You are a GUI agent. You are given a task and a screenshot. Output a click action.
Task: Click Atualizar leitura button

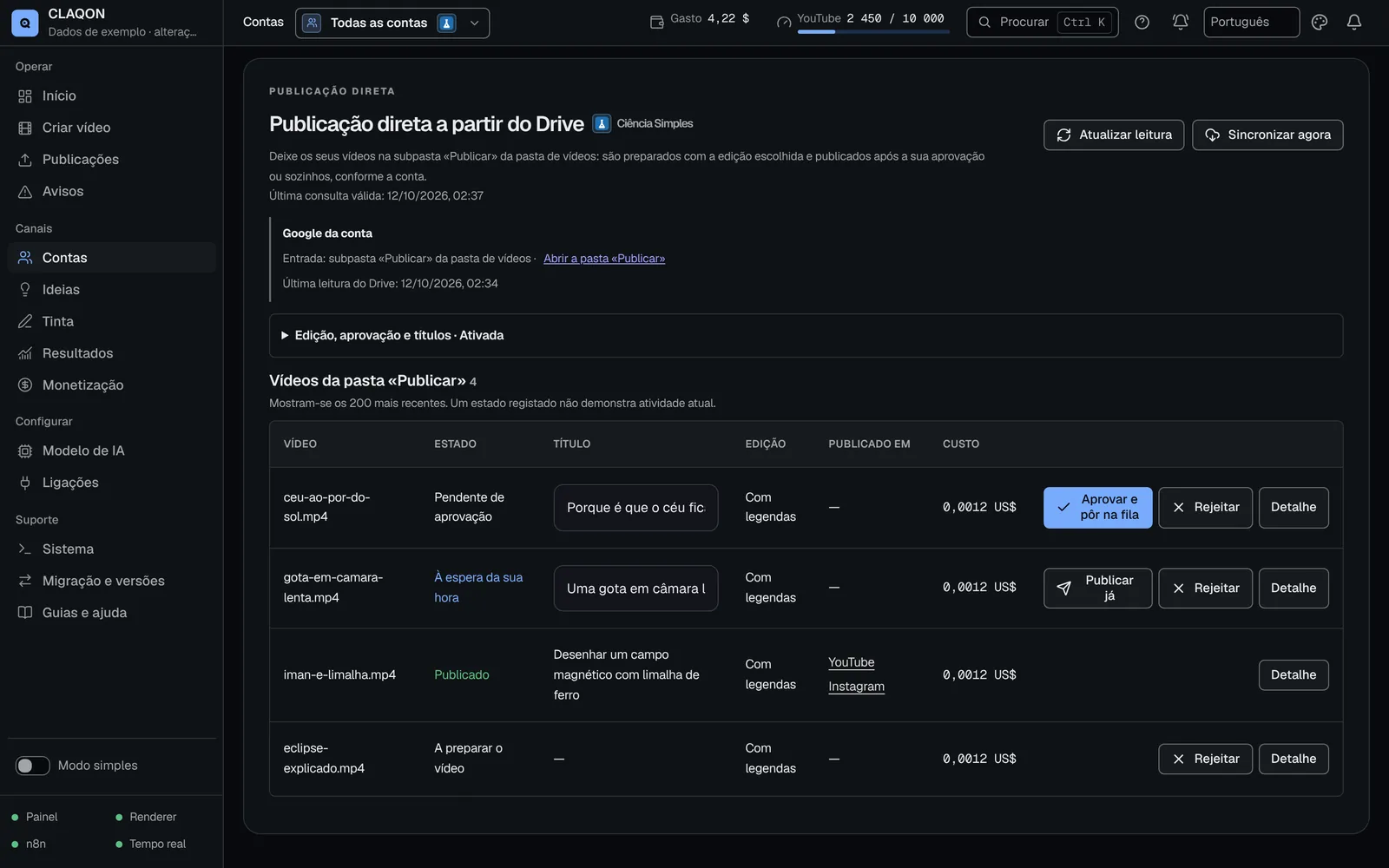(x=1114, y=135)
